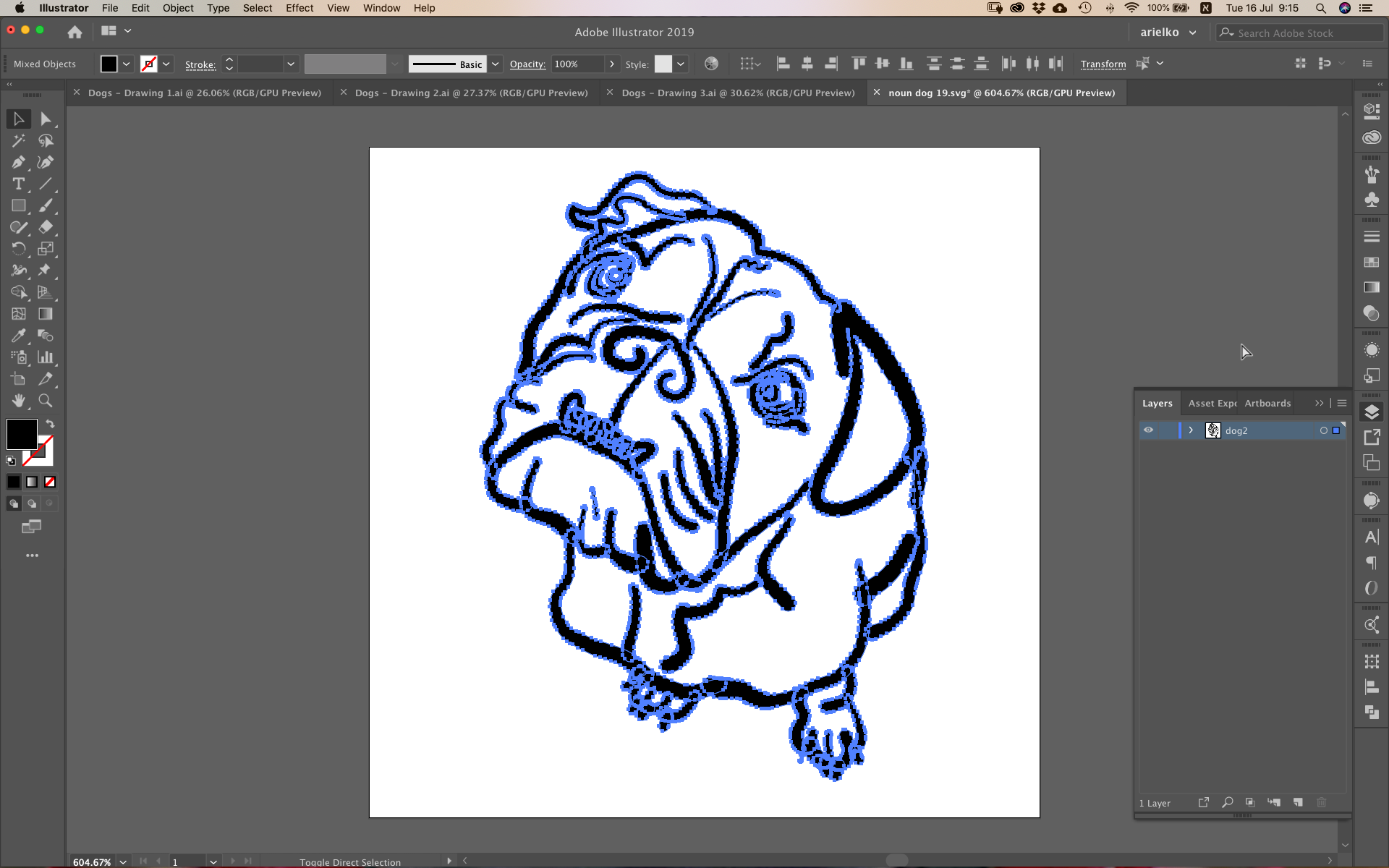Hide the dog2 layer visibility eye
This screenshot has height=868, width=1389.
point(1148,430)
